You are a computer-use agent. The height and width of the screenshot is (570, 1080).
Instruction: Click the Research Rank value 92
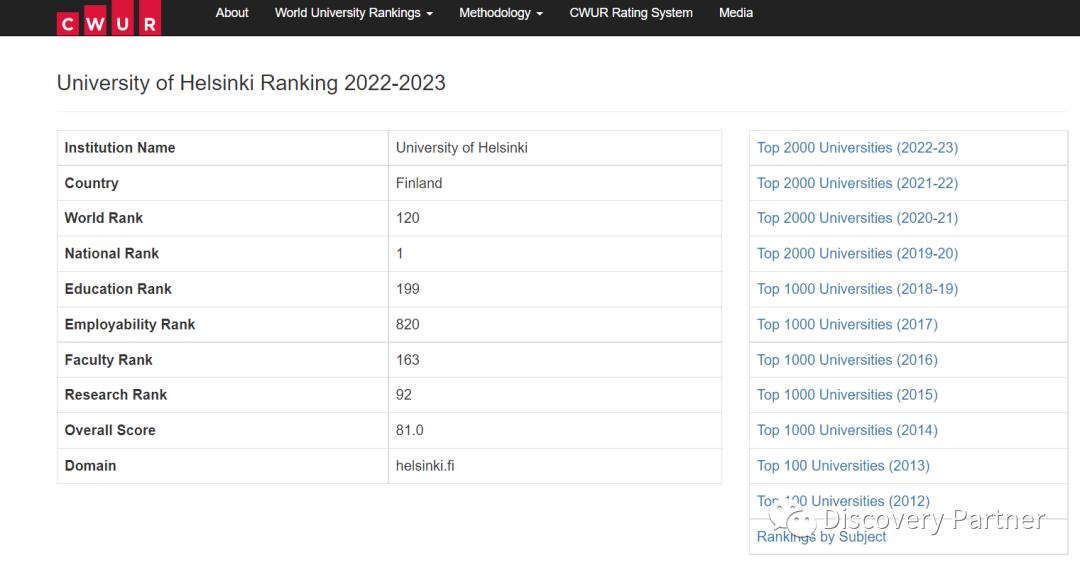coord(404,395)
